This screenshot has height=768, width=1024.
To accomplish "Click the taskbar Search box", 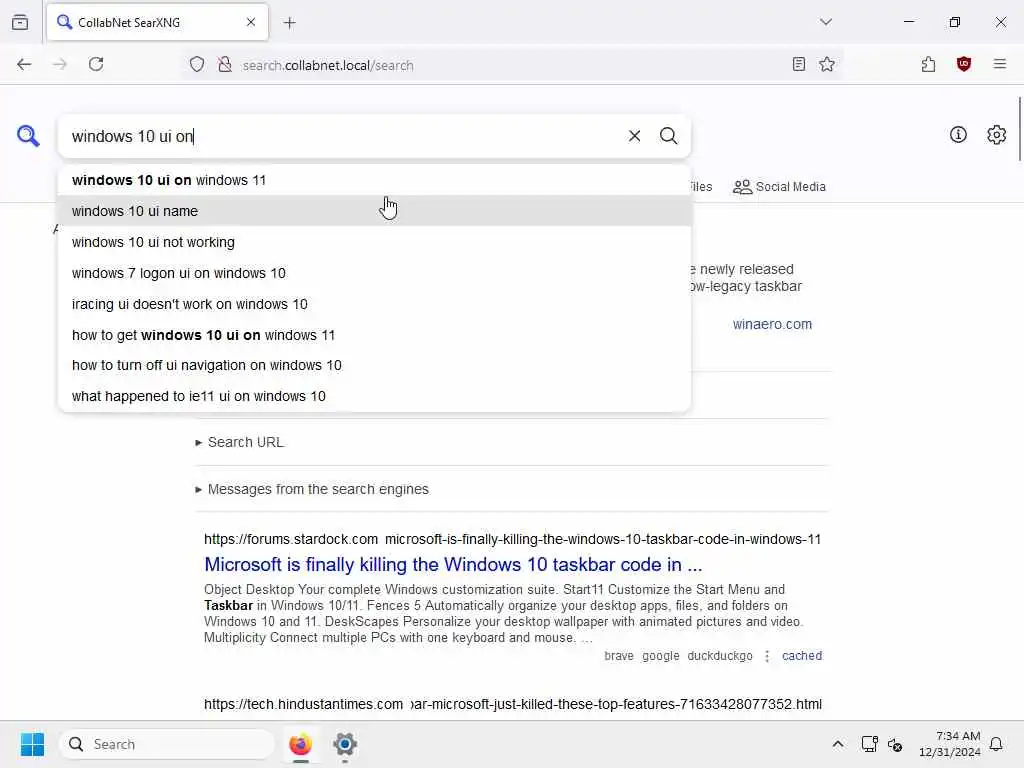I will pos(167,744).
